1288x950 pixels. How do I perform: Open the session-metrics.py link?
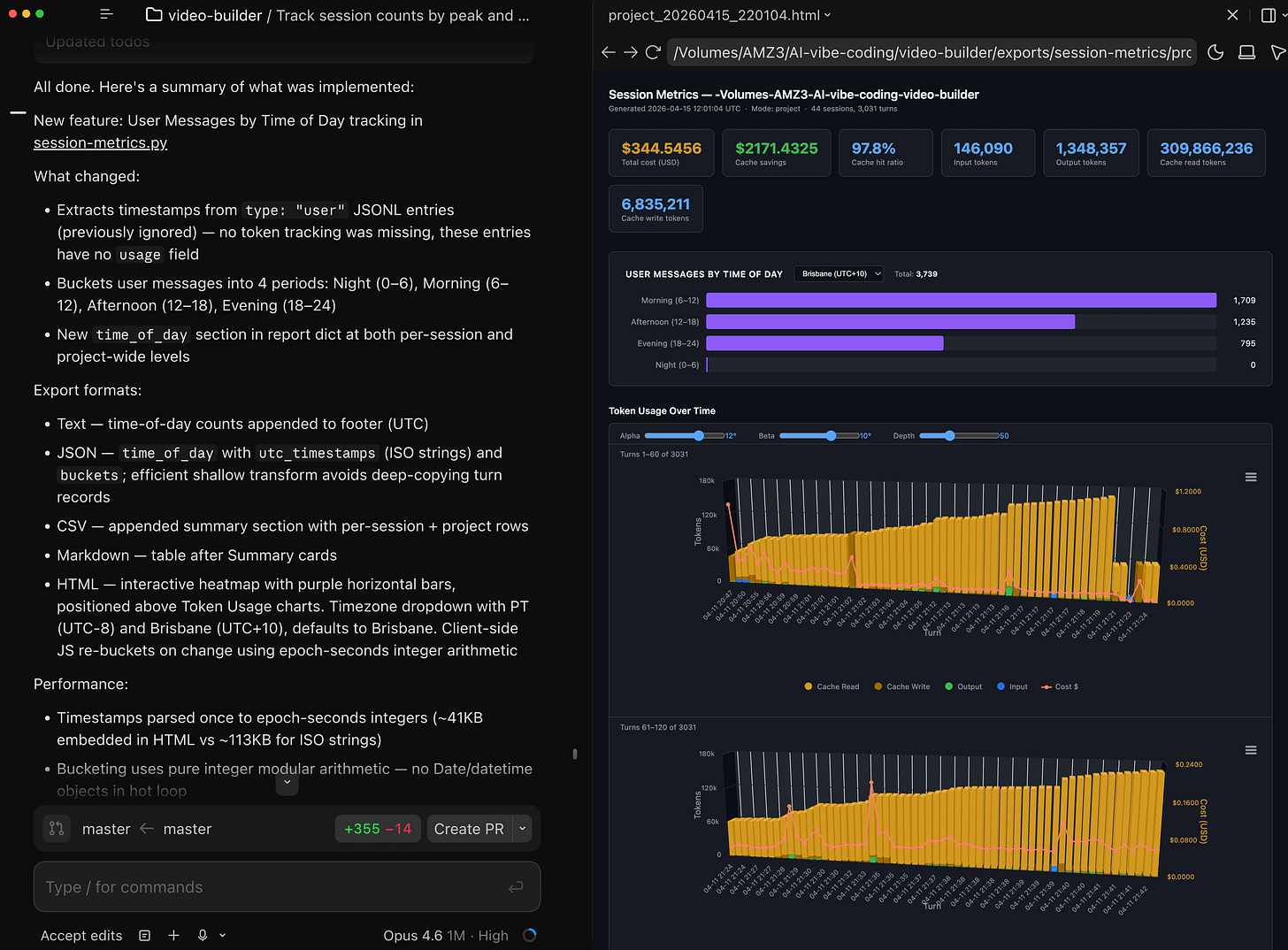[100, 142]
